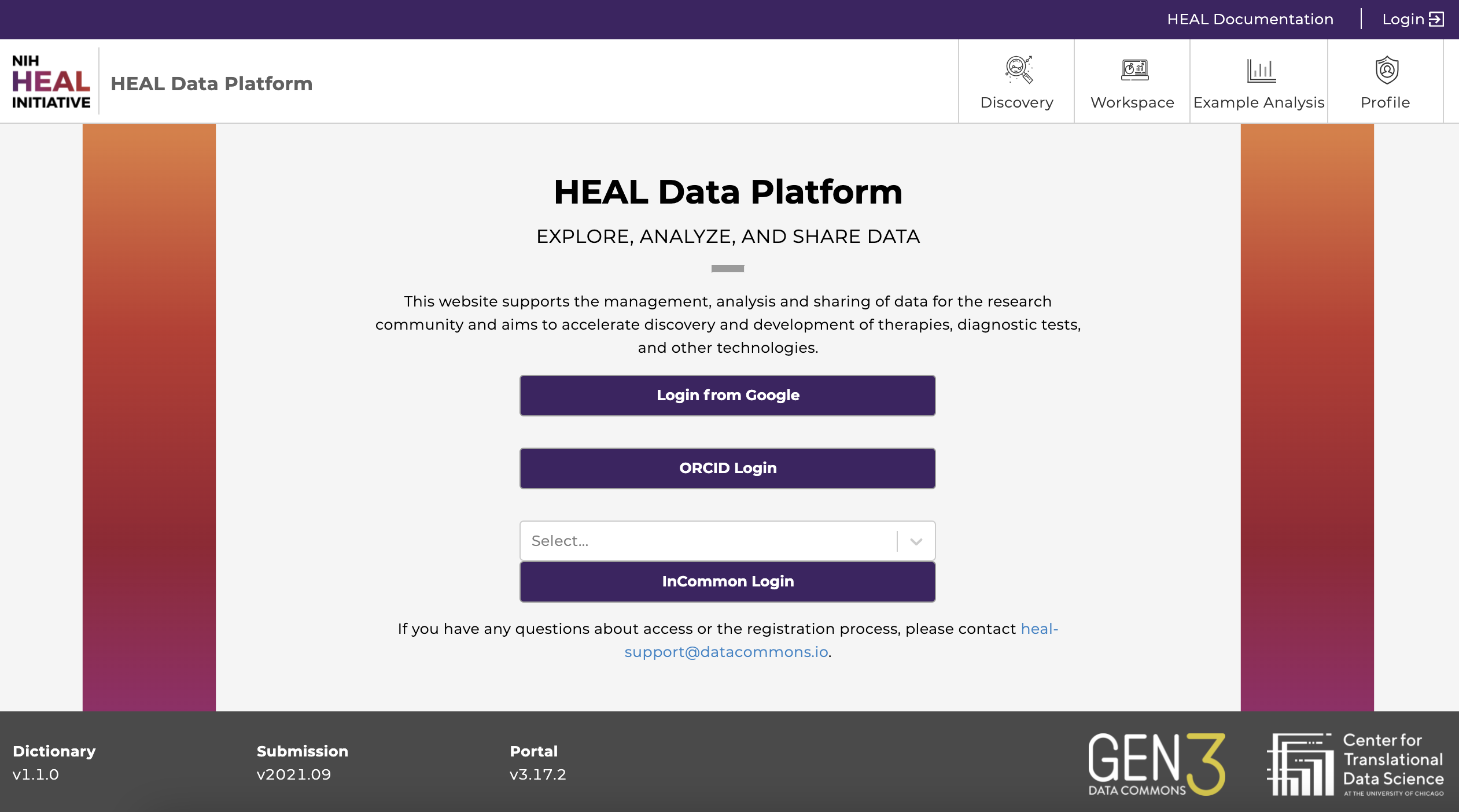Open the Workspace panel
Viewport: 1459px width, 812px height.
(x=1132, y=80)
